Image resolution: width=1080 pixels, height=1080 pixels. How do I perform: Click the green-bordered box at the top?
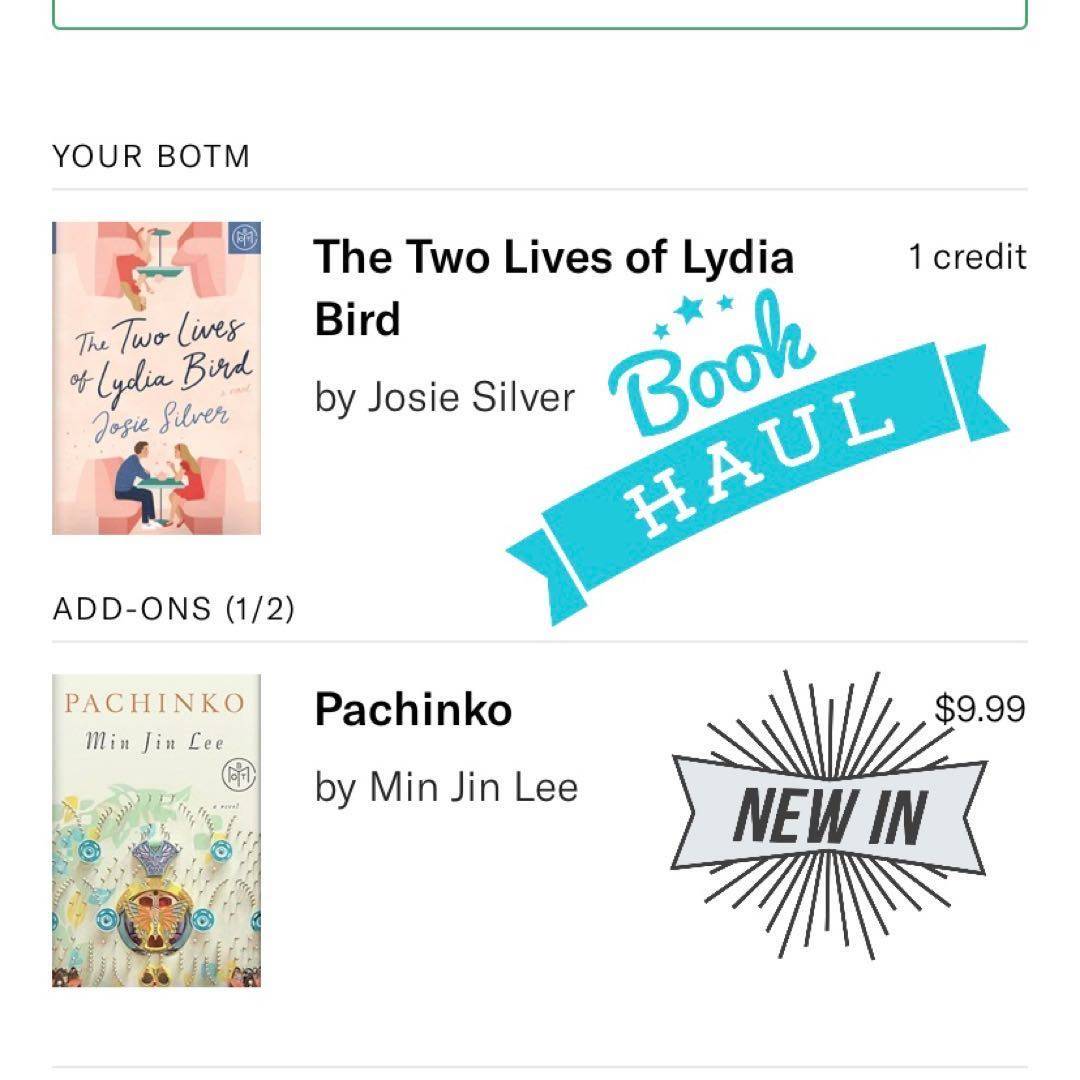[540, 16]
